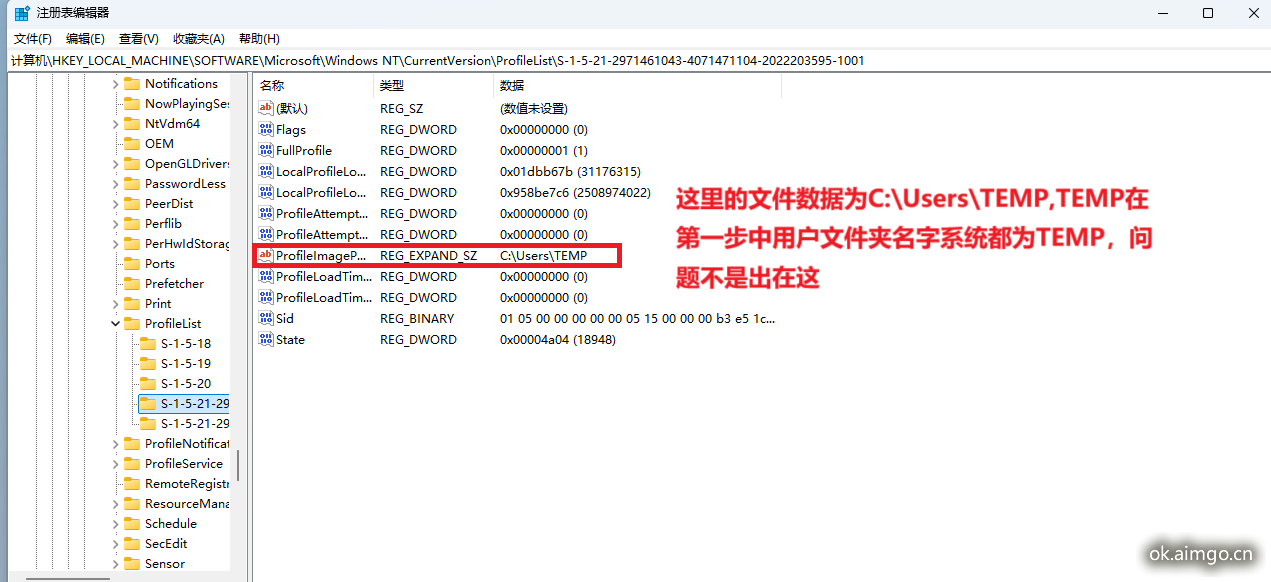Expand the OpenGLDrivers key
Image resolution: width=1271 pixels, height=582 pixels.
[x=115, y=164]
